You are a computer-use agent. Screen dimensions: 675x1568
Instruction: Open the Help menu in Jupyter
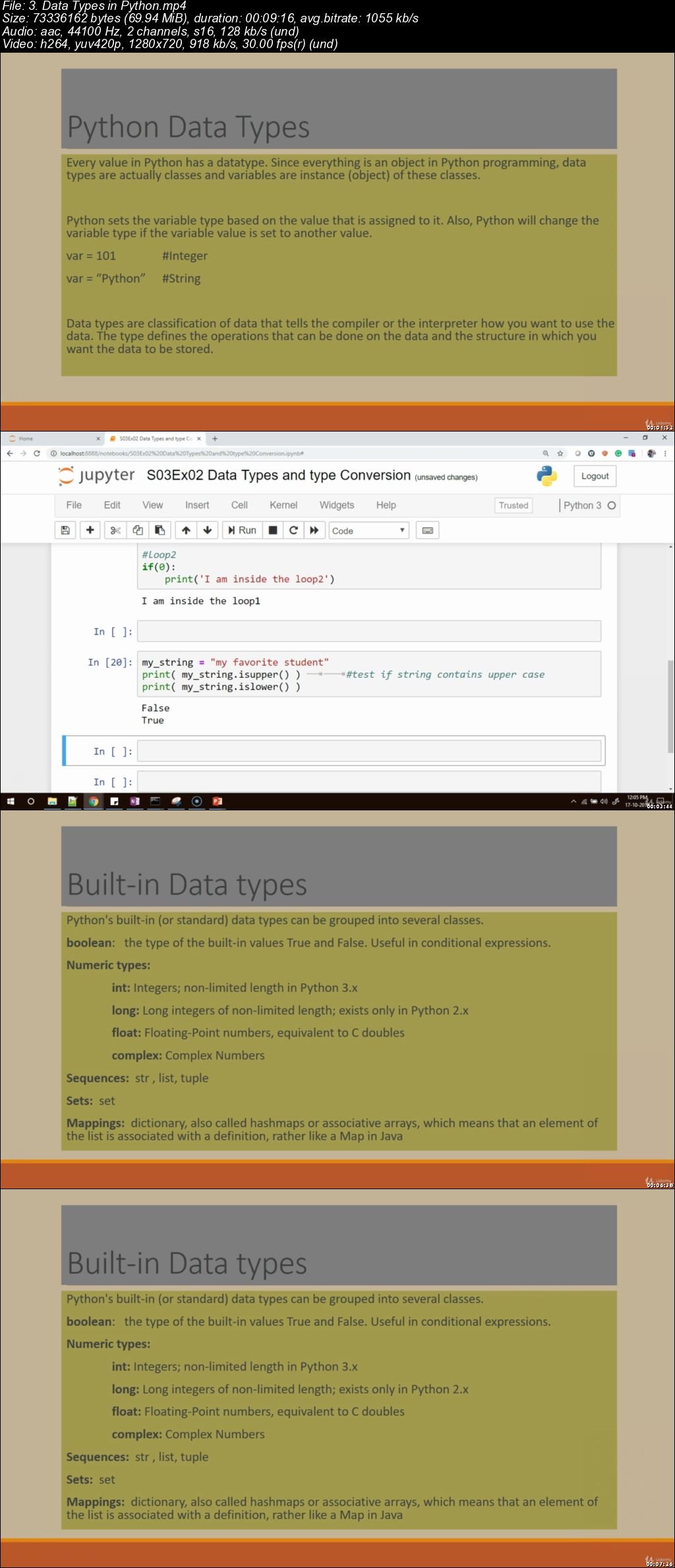[x=386, y=505]
